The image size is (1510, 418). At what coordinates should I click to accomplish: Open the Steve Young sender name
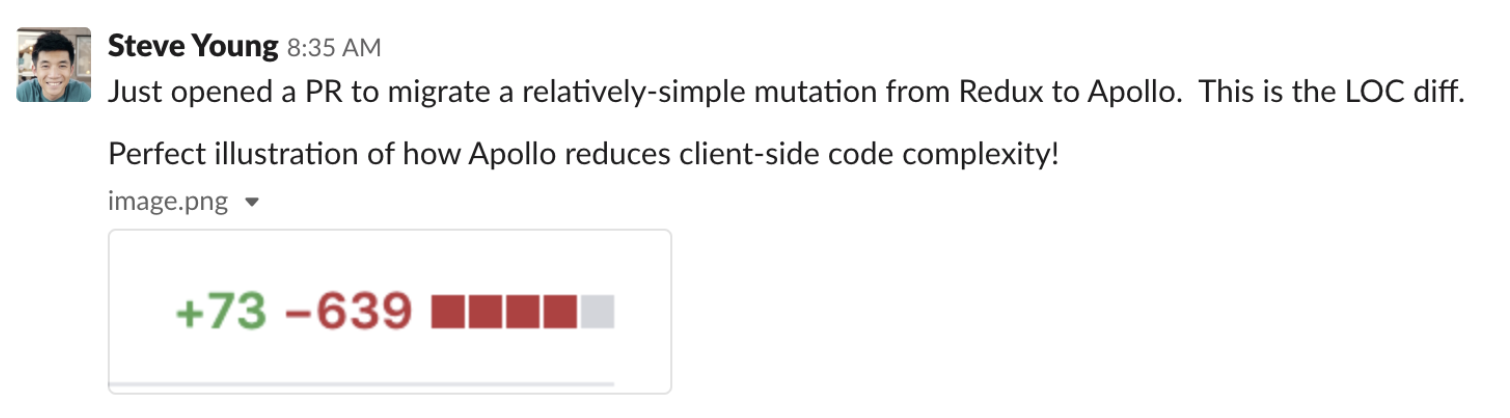192,46
